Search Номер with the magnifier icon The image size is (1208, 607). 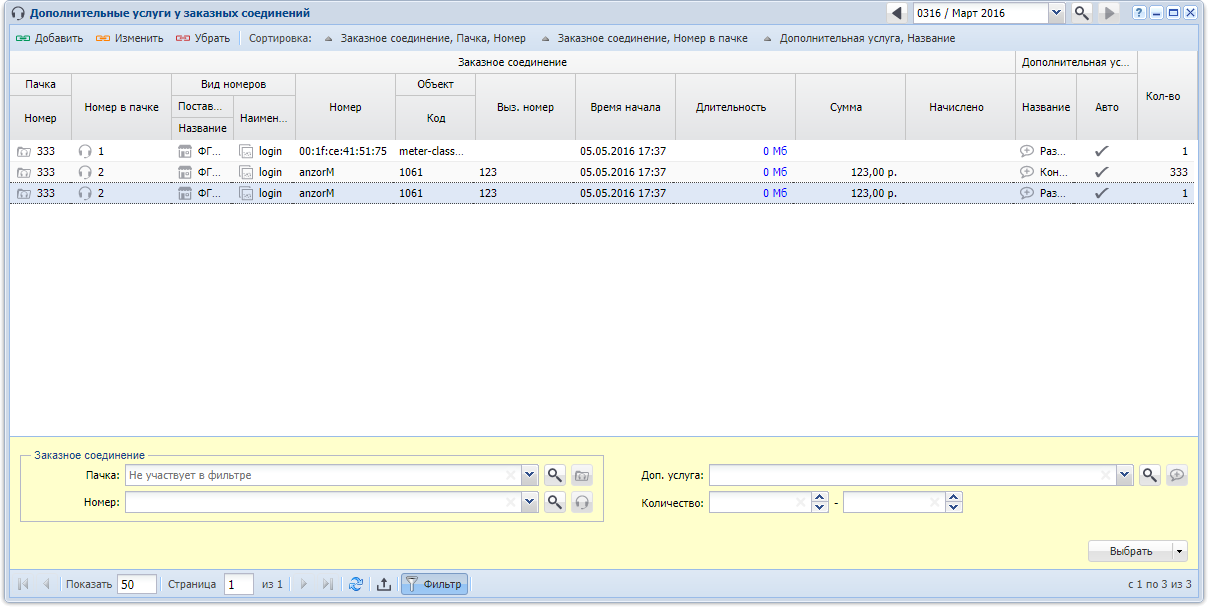(555, 502)
